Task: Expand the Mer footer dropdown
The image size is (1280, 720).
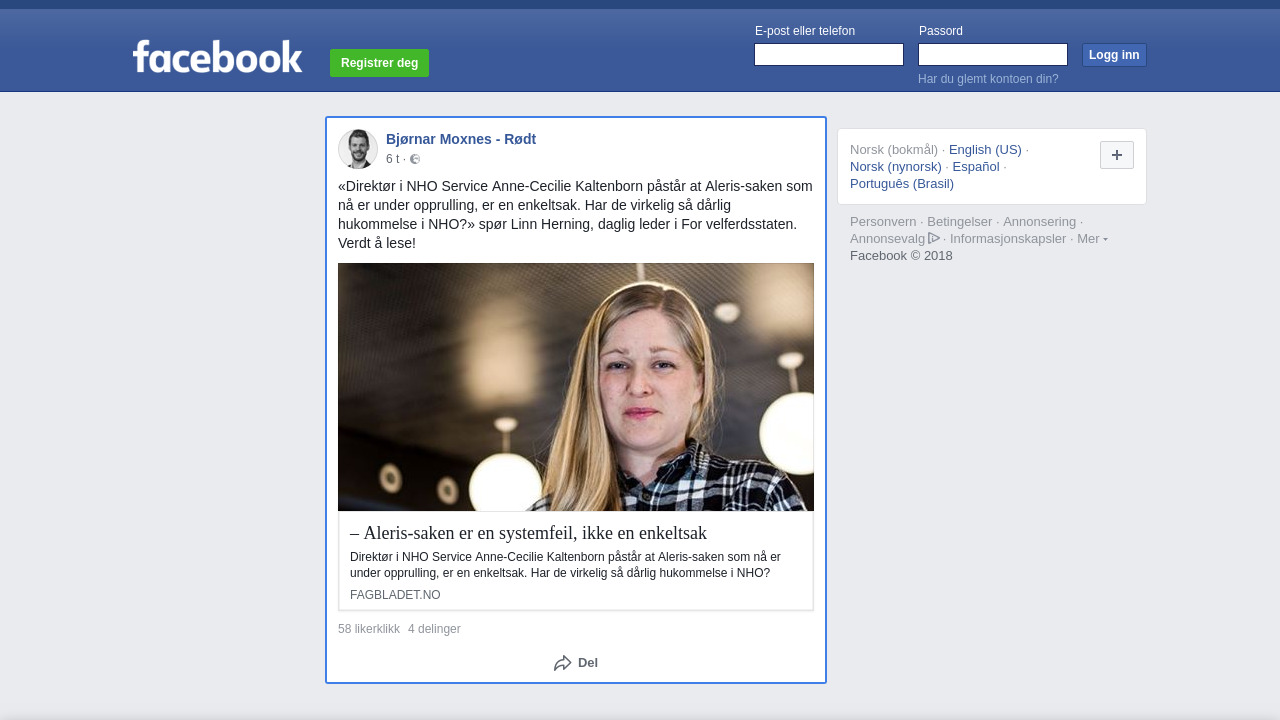Action: point(1092,238)
